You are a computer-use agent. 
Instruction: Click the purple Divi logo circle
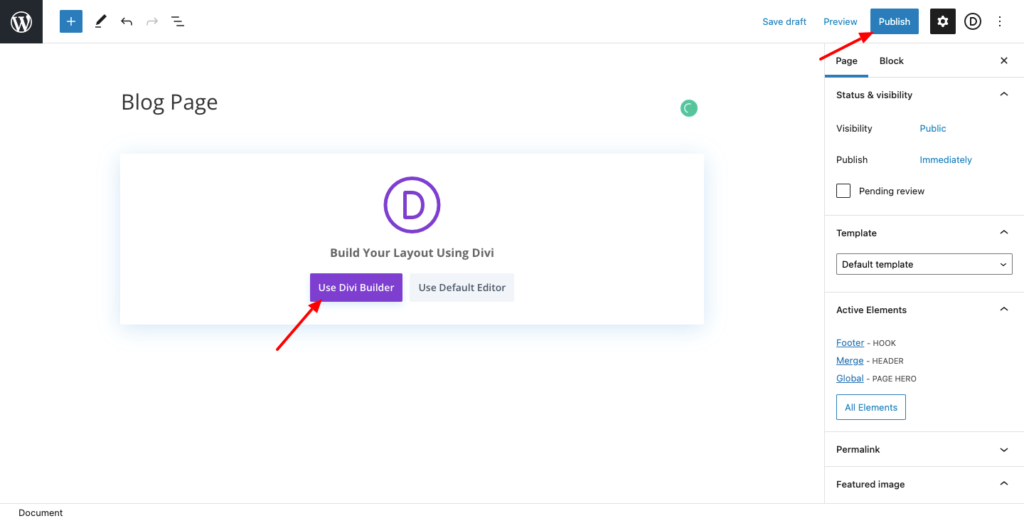[x=412, y=205]
